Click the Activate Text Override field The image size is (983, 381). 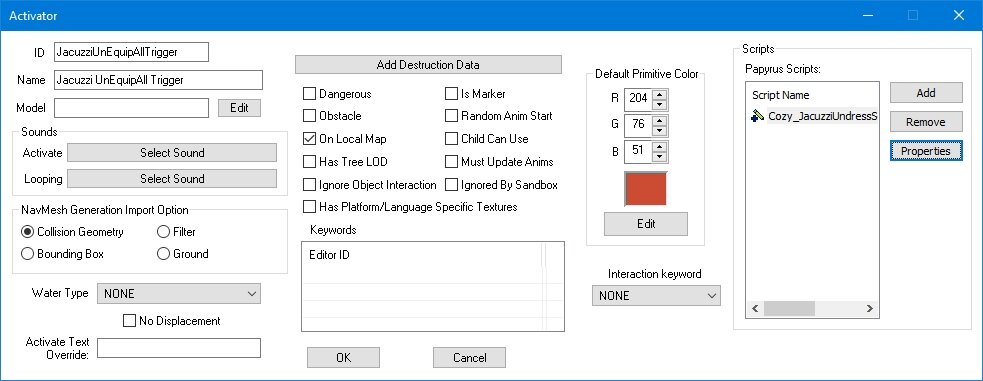[x=179, y=348]
